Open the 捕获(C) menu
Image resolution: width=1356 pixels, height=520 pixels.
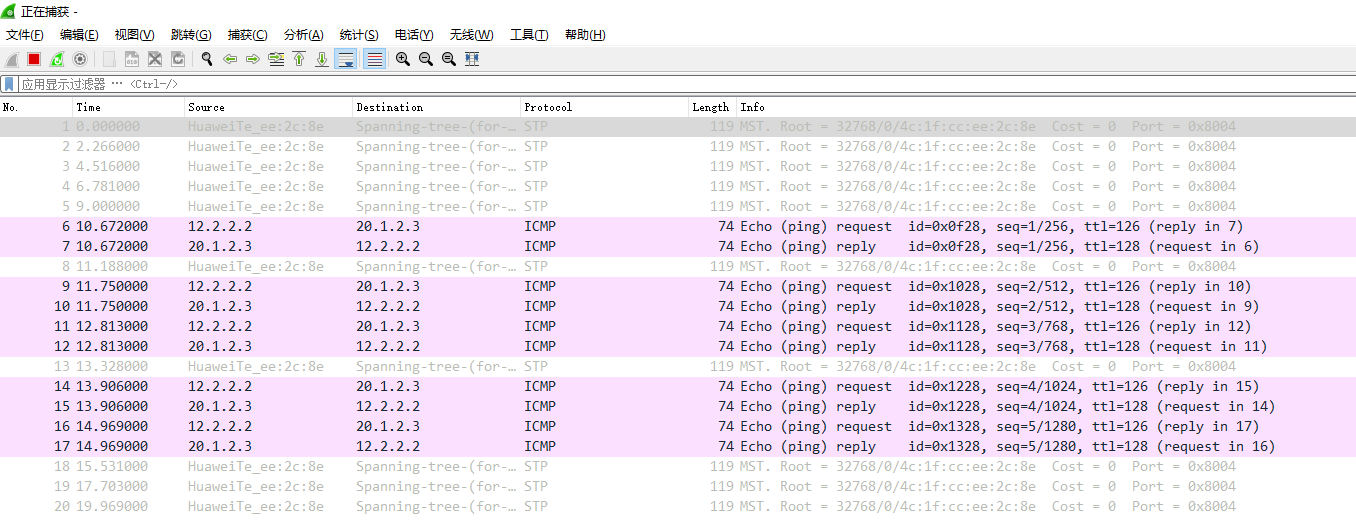pos(248,35)
